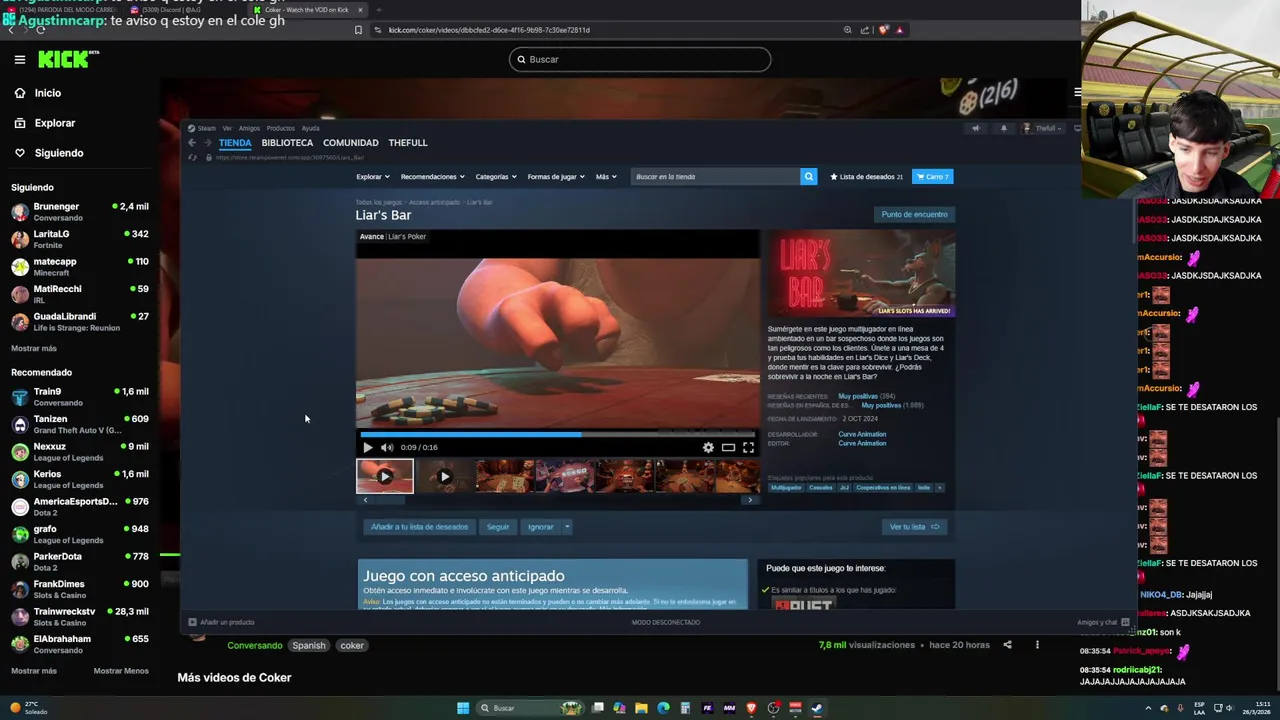Open Windows Start menu
Image resolution: width=1280 pixels, height=720 pixels.
[462, 708]
